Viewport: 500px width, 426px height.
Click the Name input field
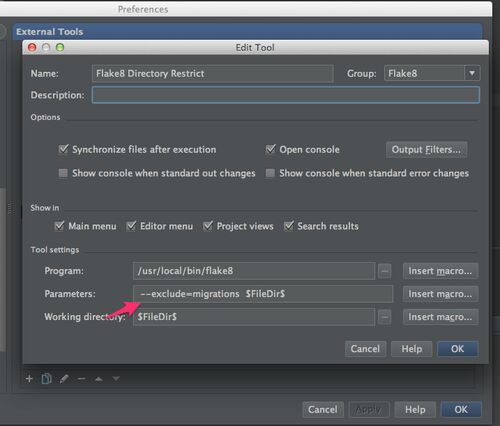coord(213,73)
